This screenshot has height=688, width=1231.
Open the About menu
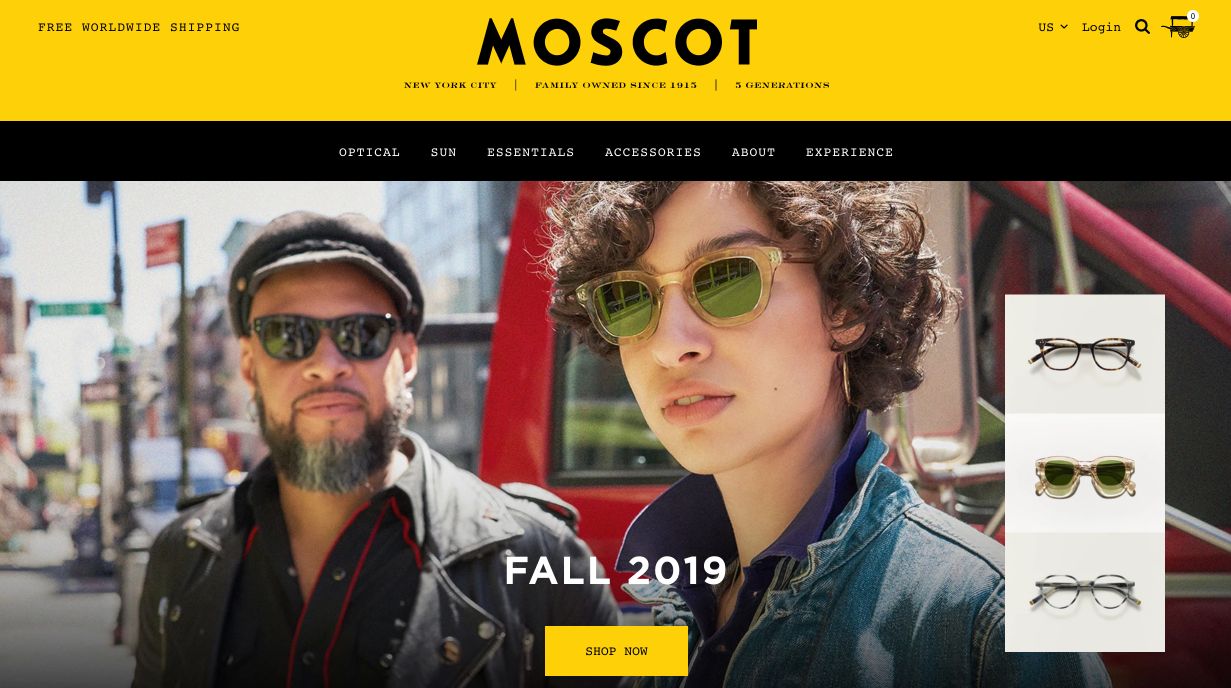[x=754, y=152]
